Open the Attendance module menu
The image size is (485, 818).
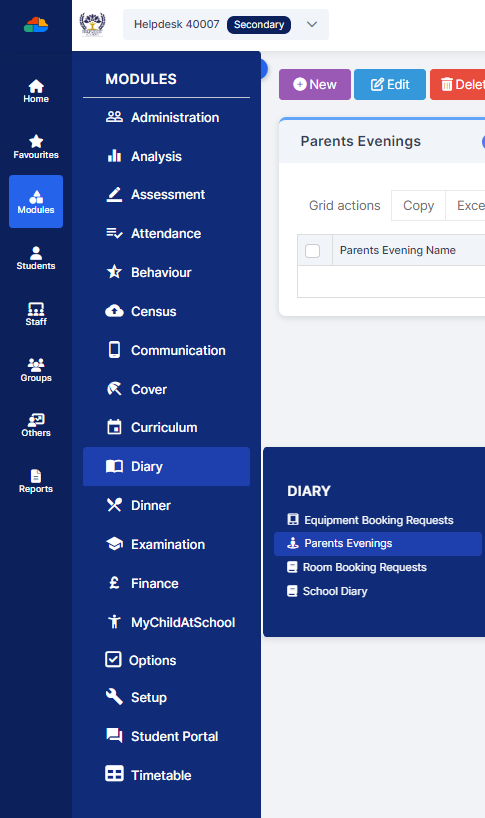[x=166, y=233]
